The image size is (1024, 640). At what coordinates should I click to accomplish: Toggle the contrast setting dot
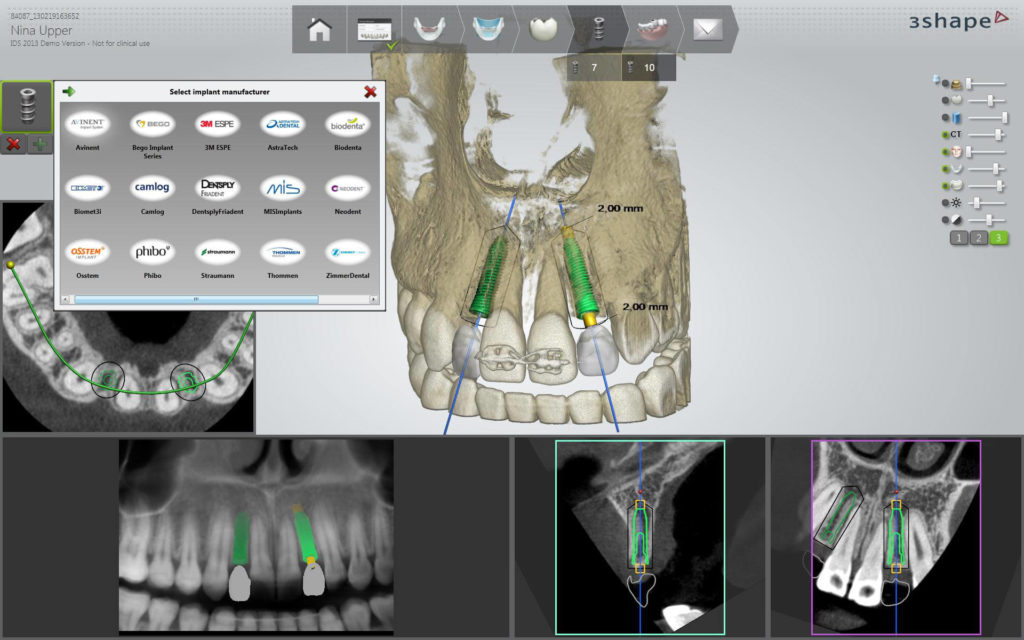pyautogui.click(x=946, y=220)
